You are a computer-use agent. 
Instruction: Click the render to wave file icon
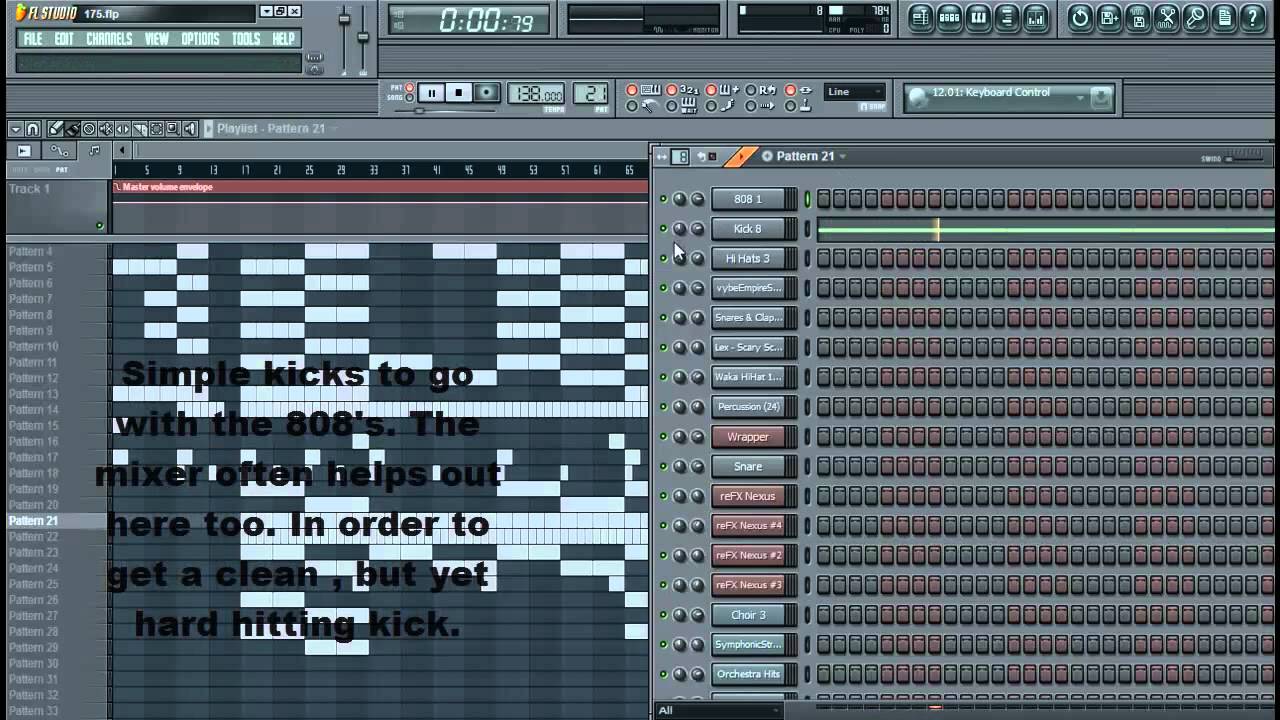pos(1138,17)
